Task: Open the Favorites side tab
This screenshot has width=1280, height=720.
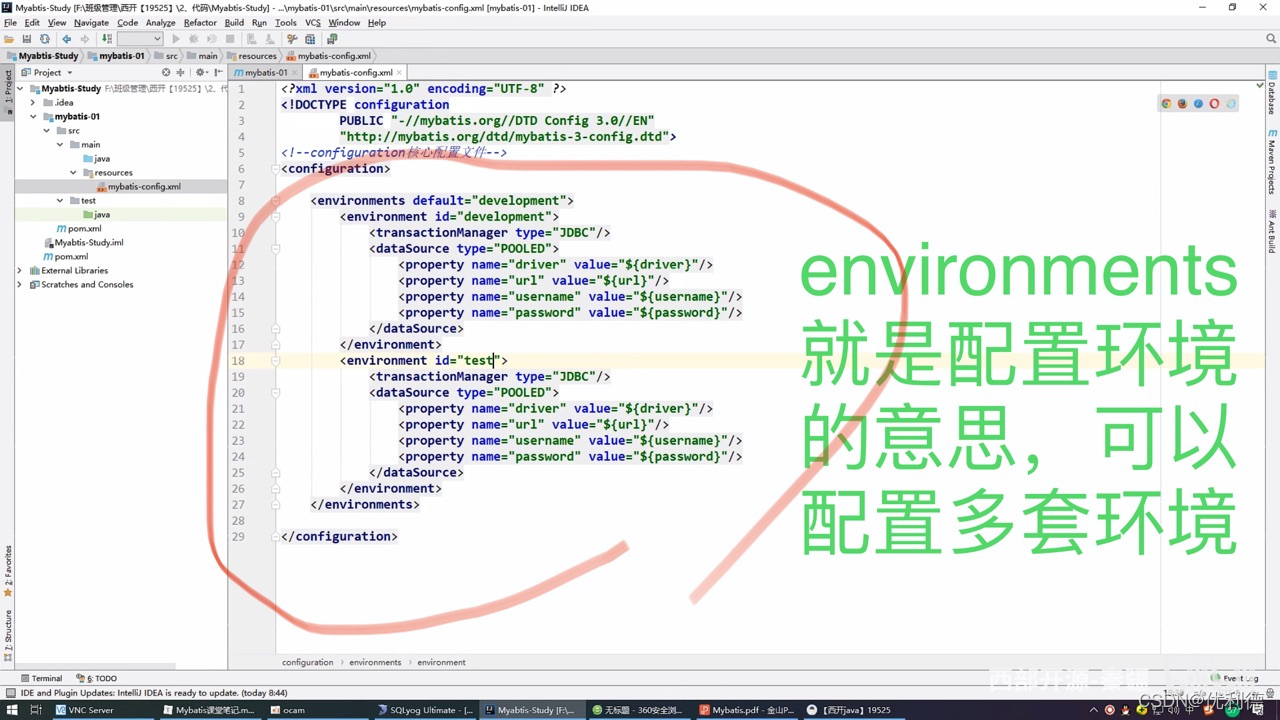Action: click(8, 571)
